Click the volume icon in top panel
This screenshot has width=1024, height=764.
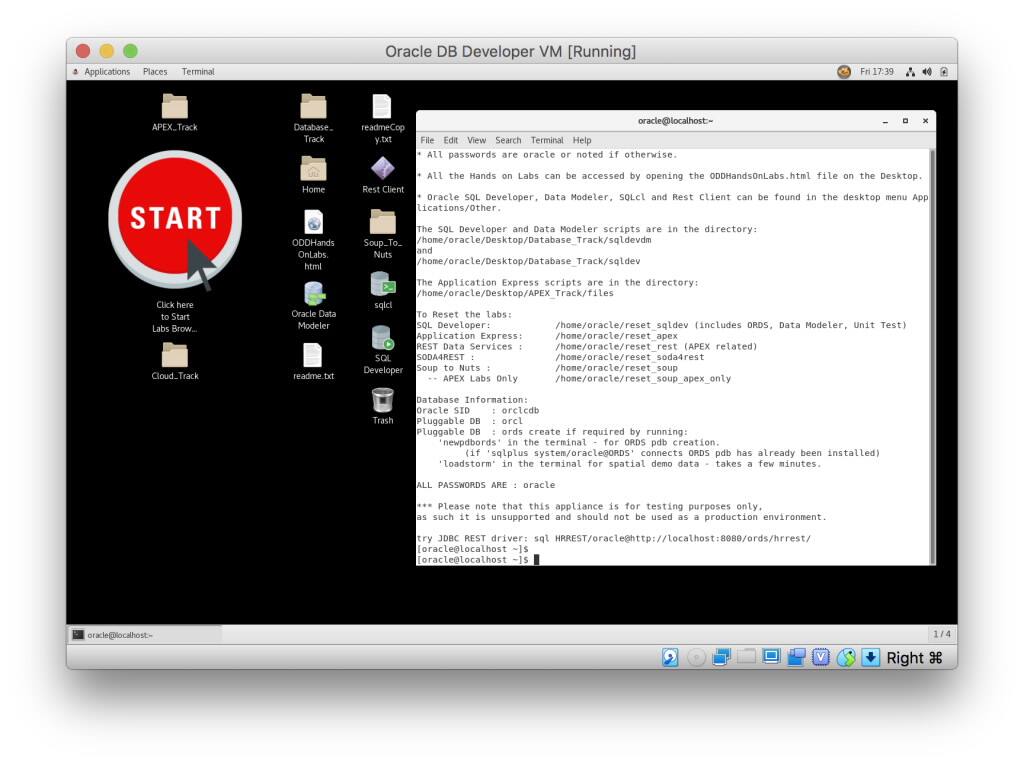[x=927, y=72]
